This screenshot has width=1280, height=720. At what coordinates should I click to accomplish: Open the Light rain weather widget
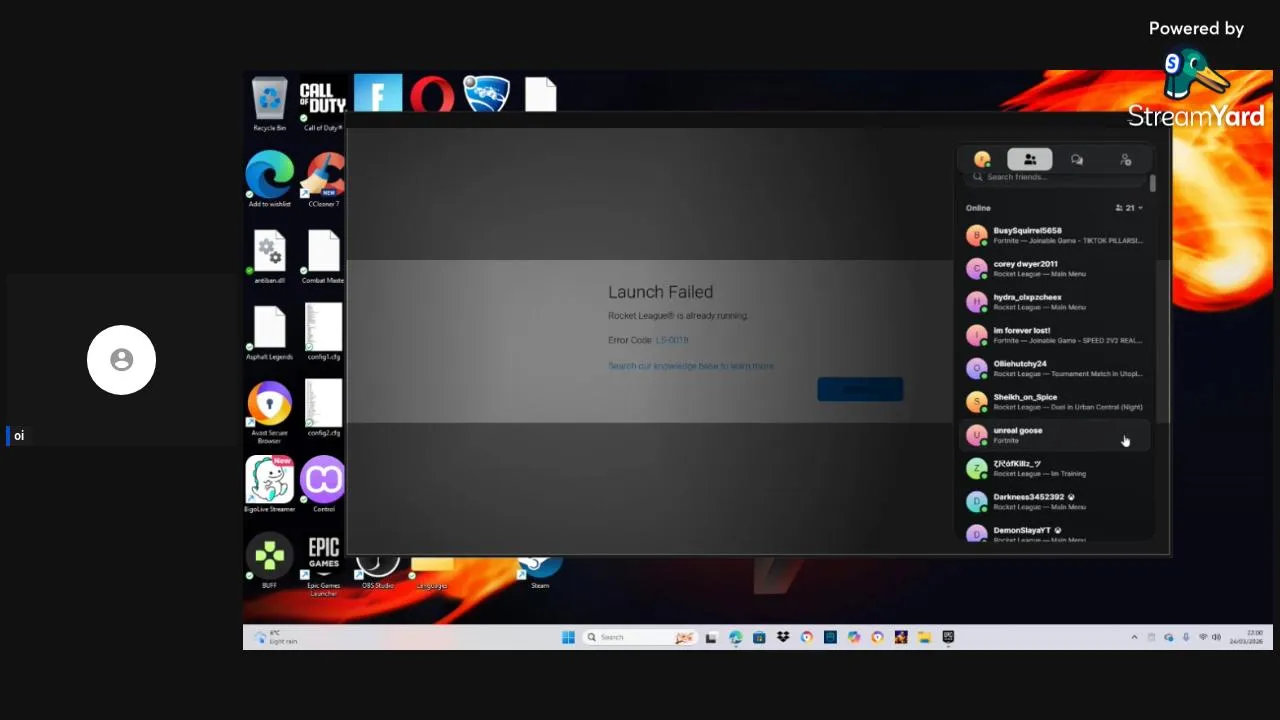coord(276,637)
